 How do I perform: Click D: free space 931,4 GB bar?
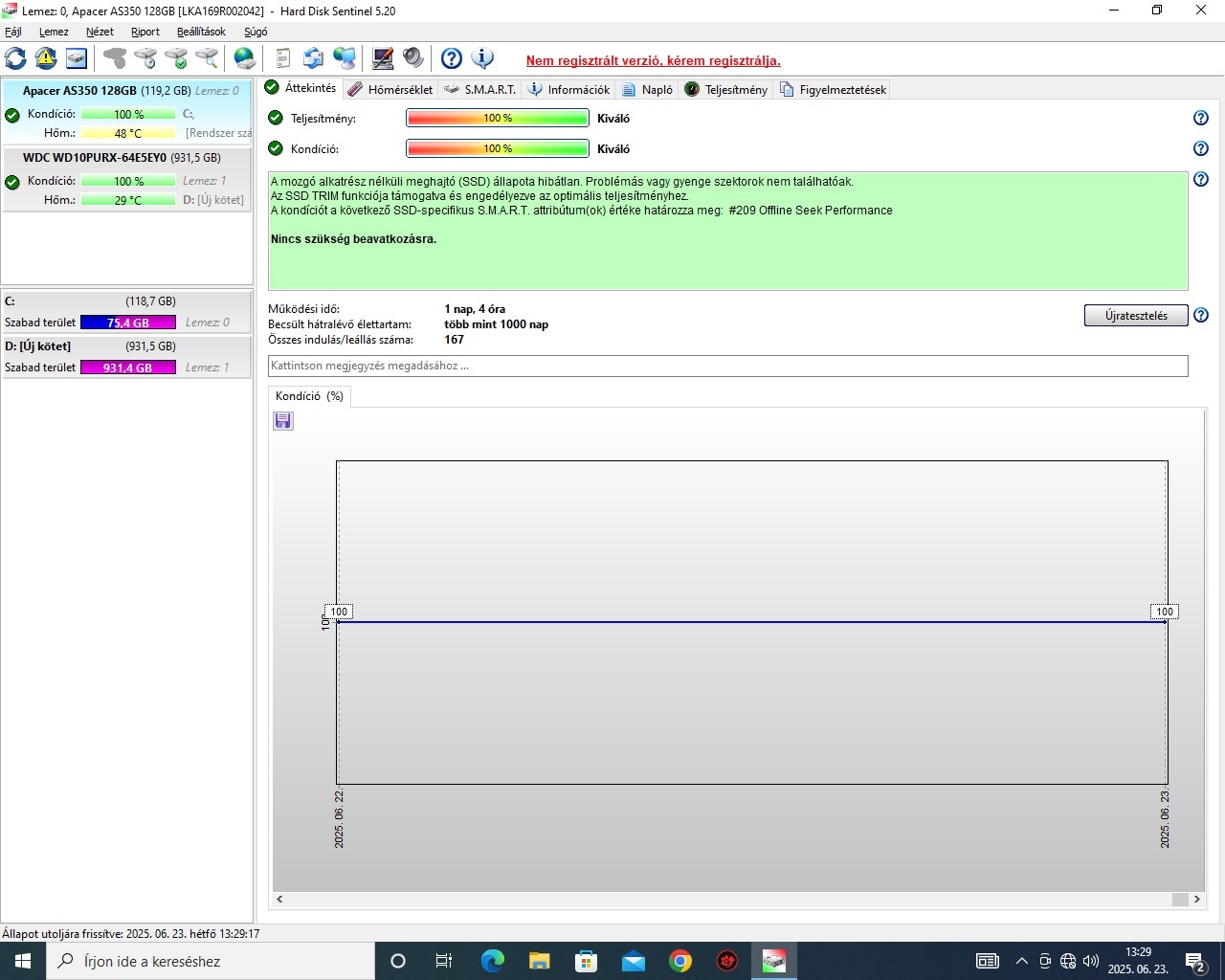[x=128, y=367]
